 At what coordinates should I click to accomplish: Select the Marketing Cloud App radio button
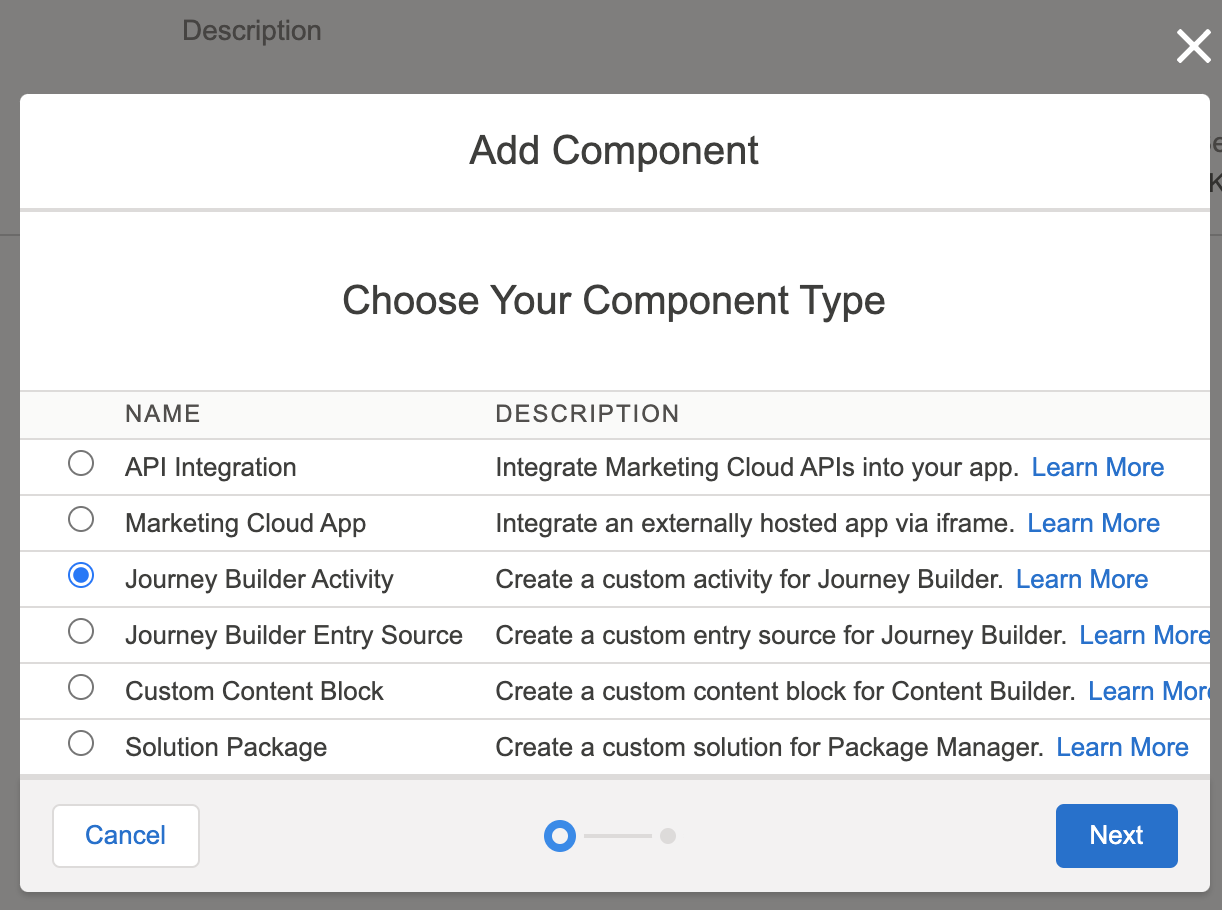tap(81, 520)
